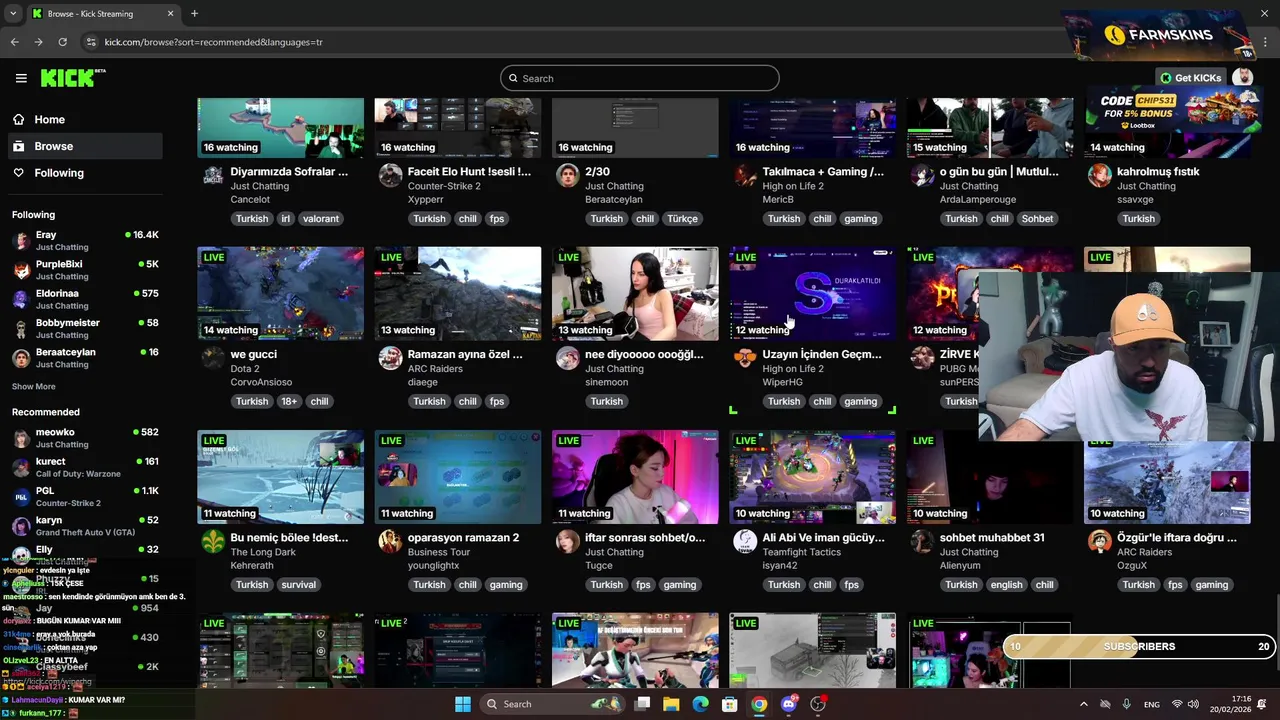Click Cancelot streamer avatar

(x=213, y=176)
